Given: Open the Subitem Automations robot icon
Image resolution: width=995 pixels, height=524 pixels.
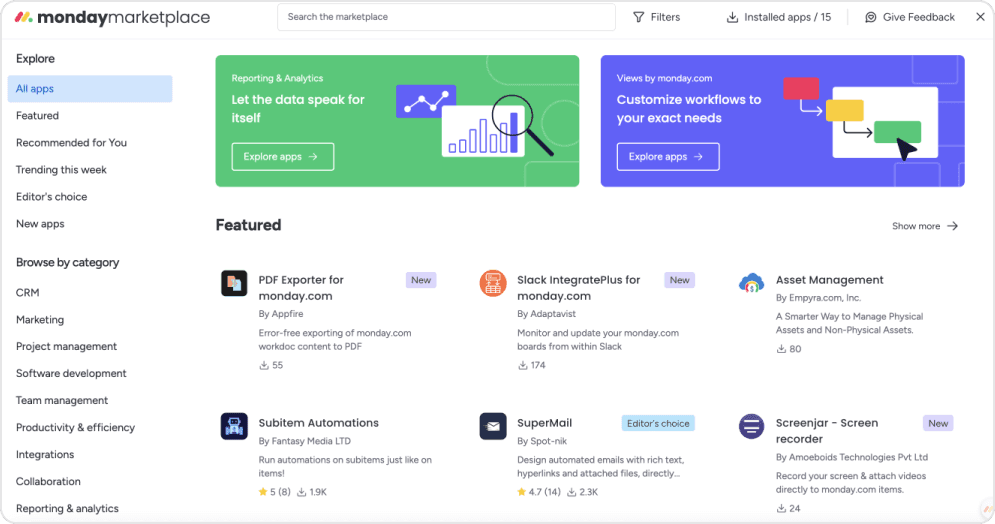Looking at the screenshot, I should point(234,426).
